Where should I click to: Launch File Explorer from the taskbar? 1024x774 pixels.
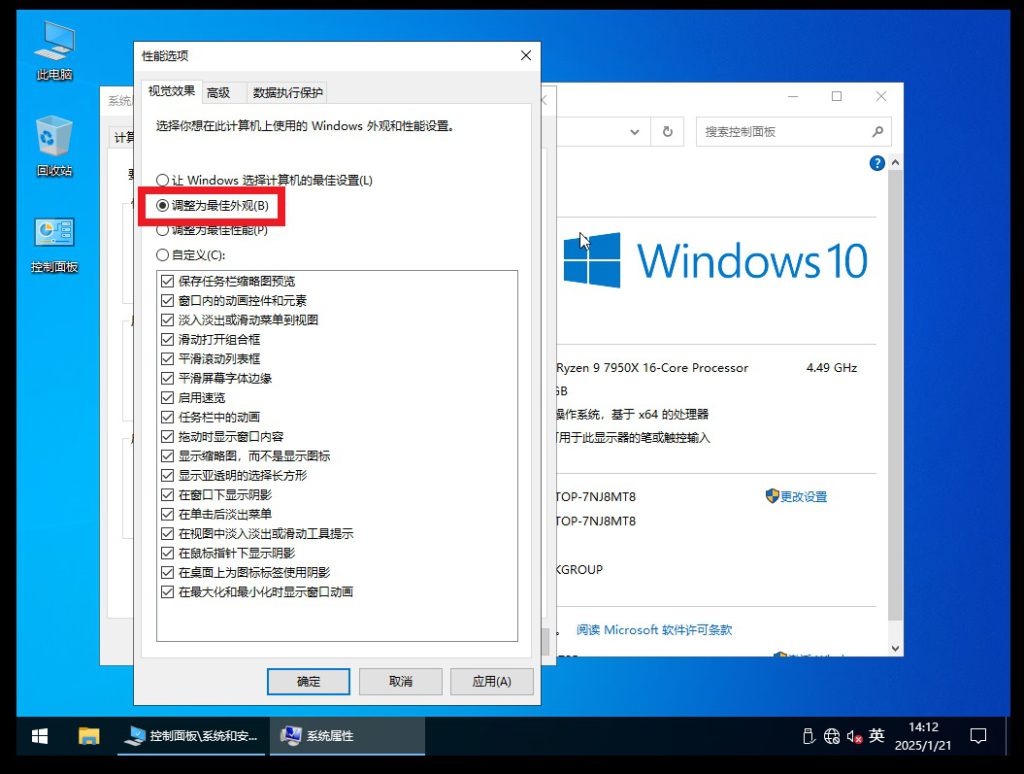(89, 736)
